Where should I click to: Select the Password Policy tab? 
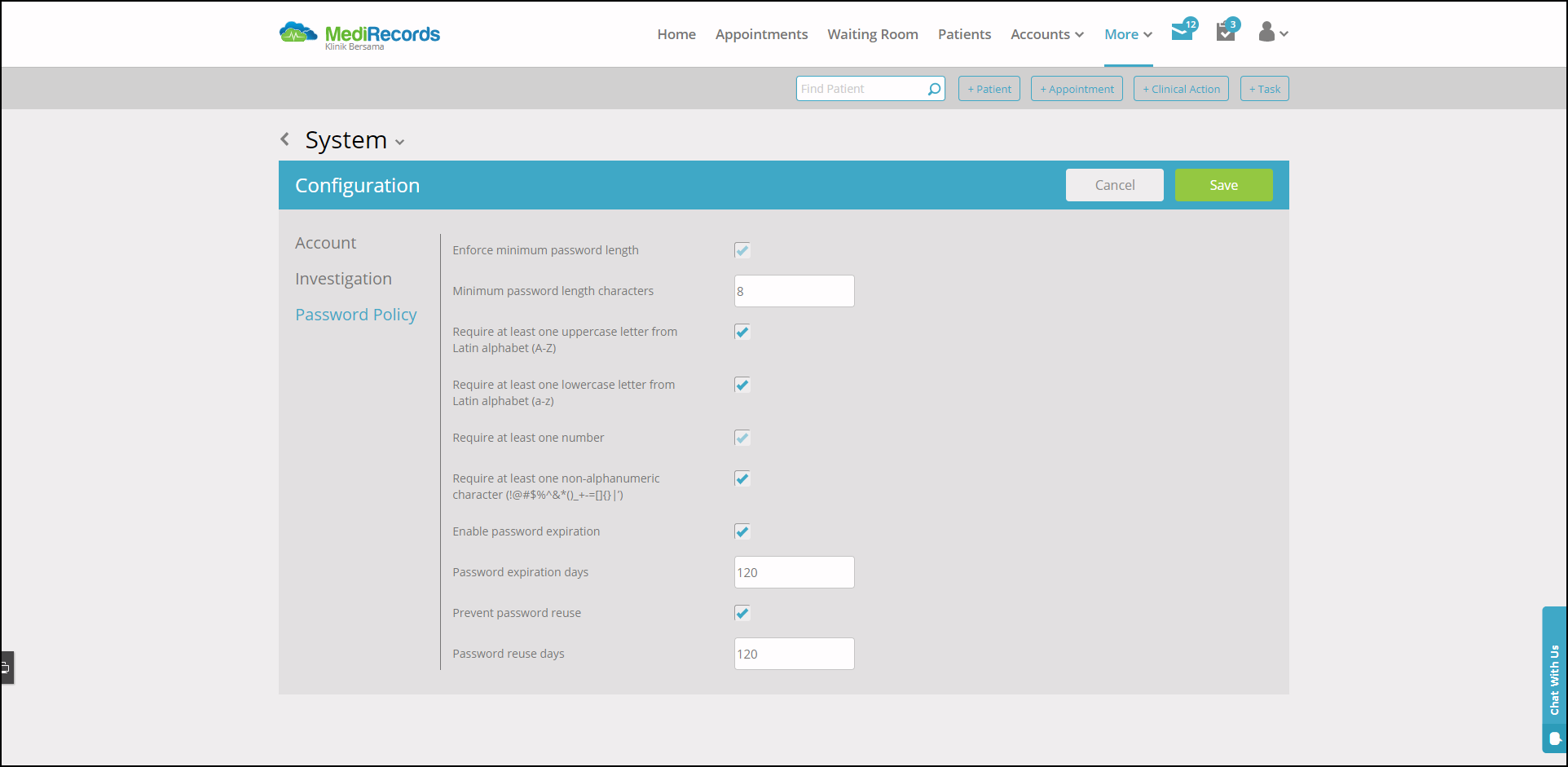tap(355, 315)
